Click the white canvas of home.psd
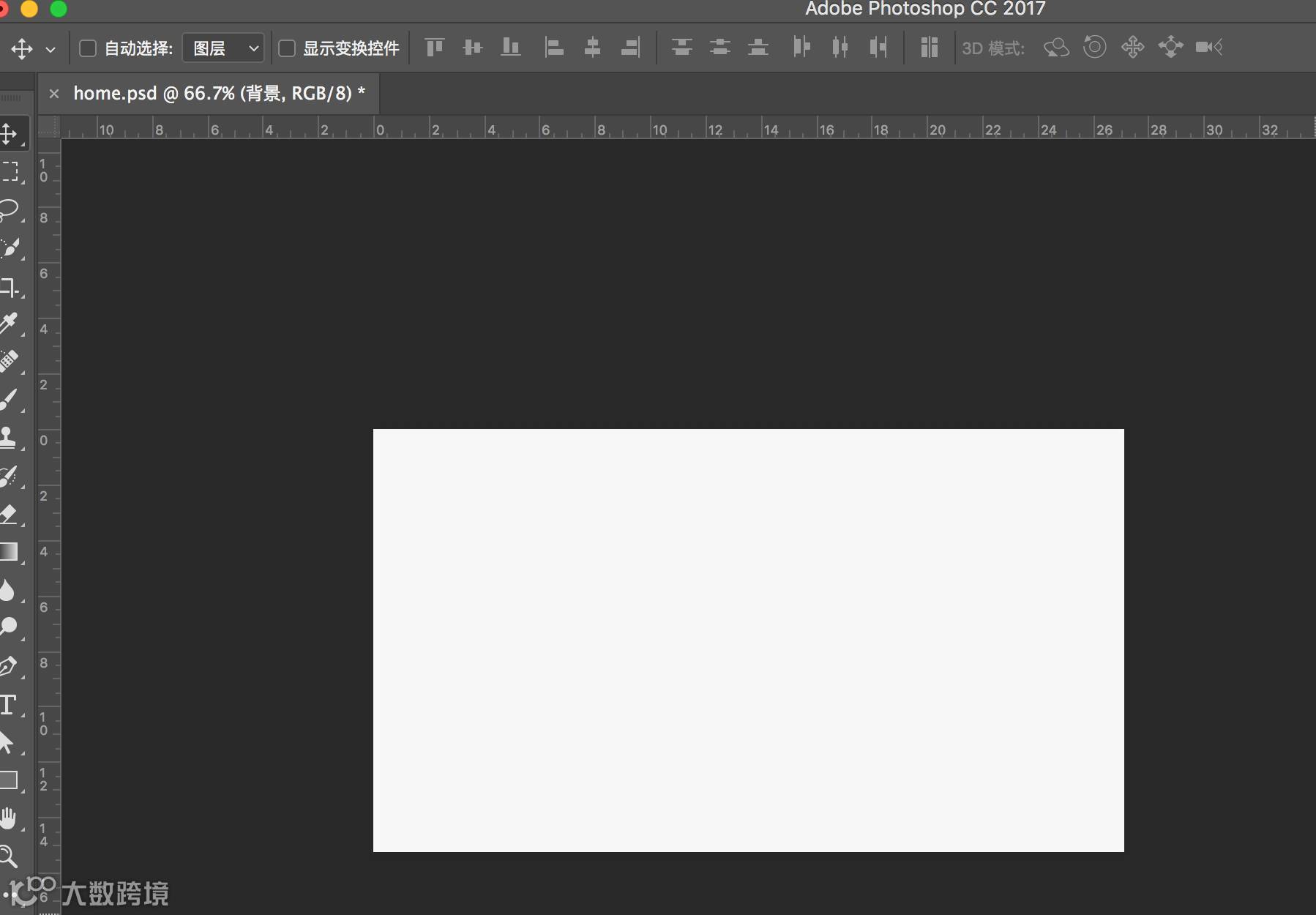 (x=748, y=640)
